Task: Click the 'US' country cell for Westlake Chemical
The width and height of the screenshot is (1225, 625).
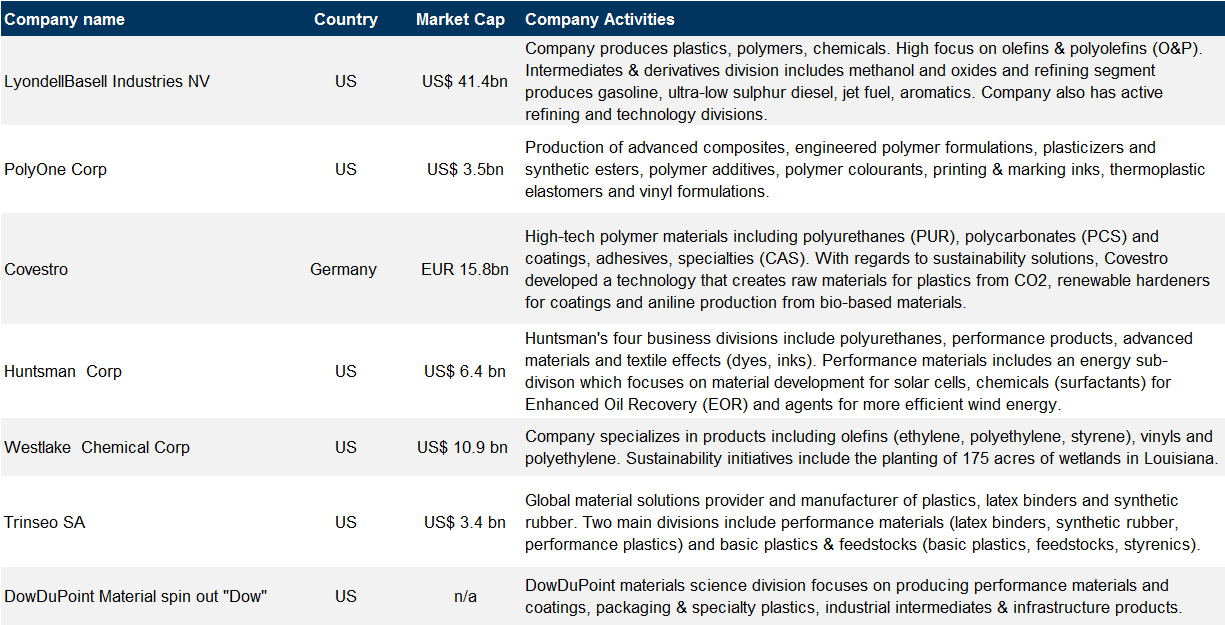Action: tap(346, 447)
